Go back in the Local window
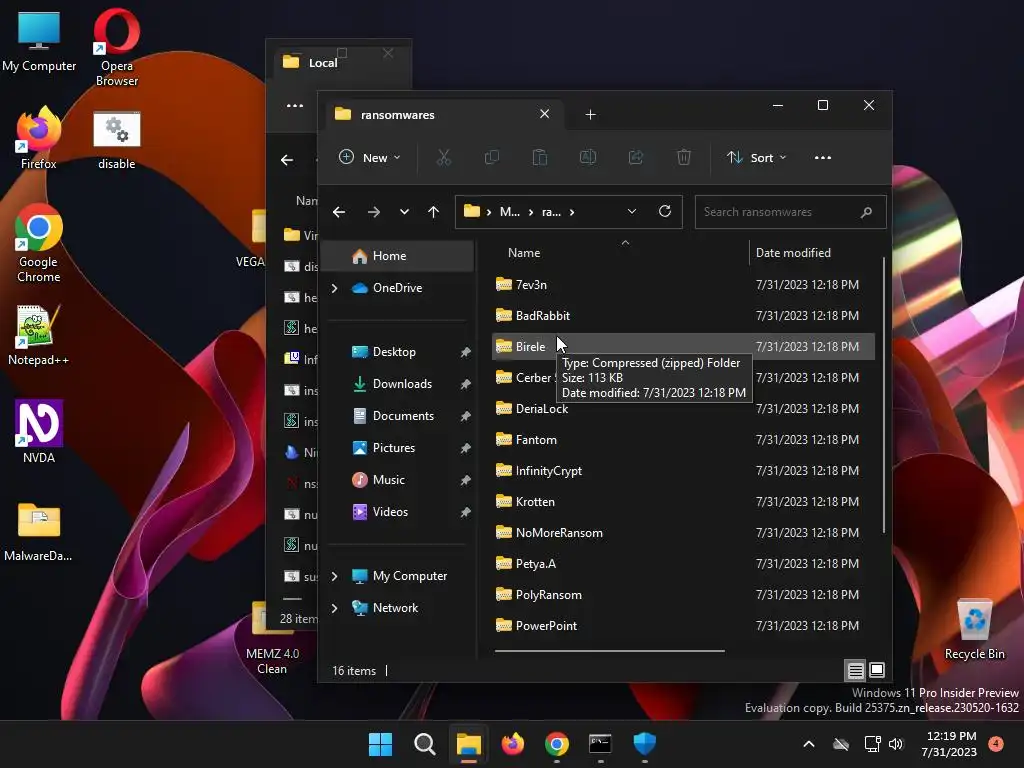1024x768 pixels. 287,160
